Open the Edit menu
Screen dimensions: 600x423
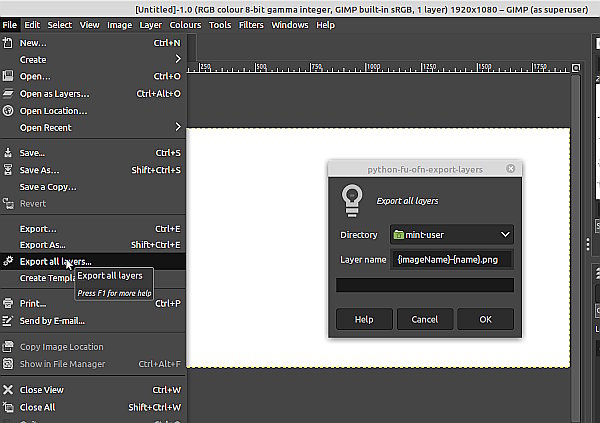[x=32, y=25]
